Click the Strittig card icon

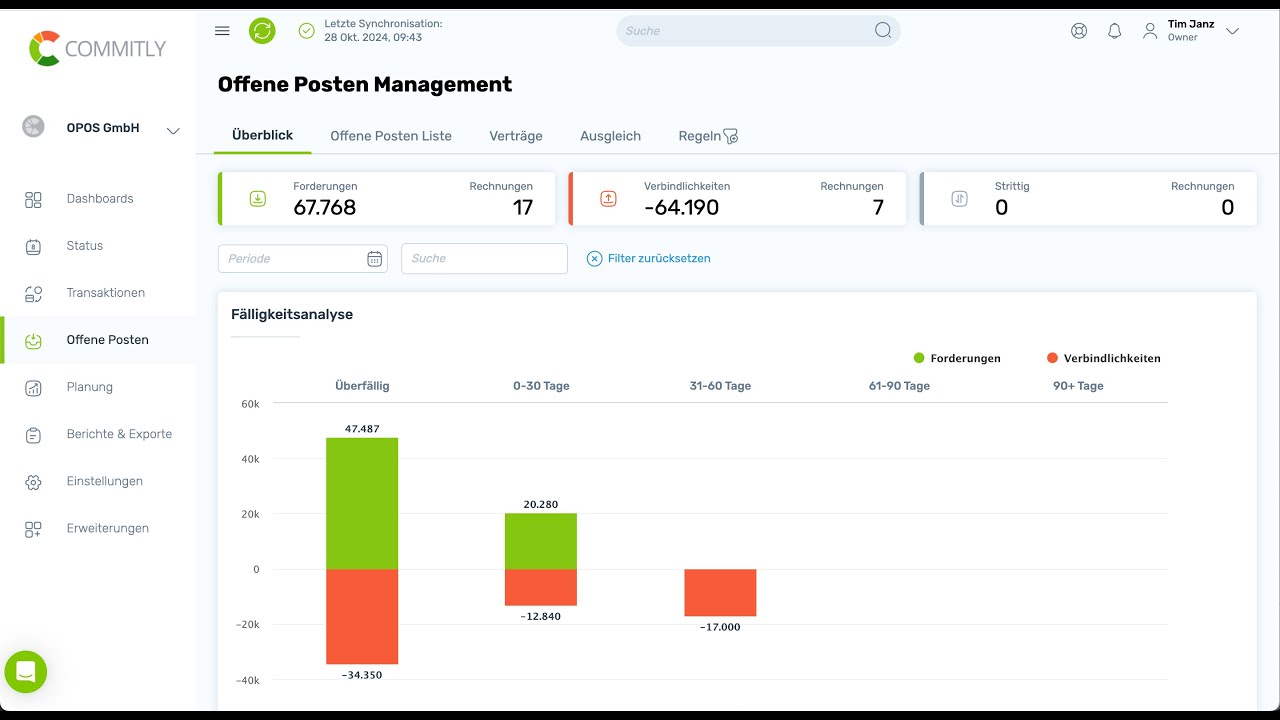tap(959, 198)
